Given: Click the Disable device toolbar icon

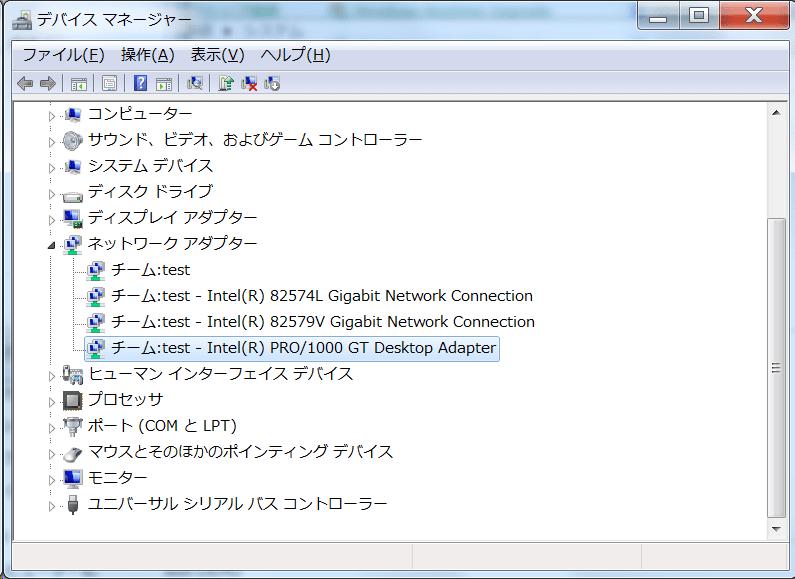Looking at the screenshot, I should click(x=272, y=83).
